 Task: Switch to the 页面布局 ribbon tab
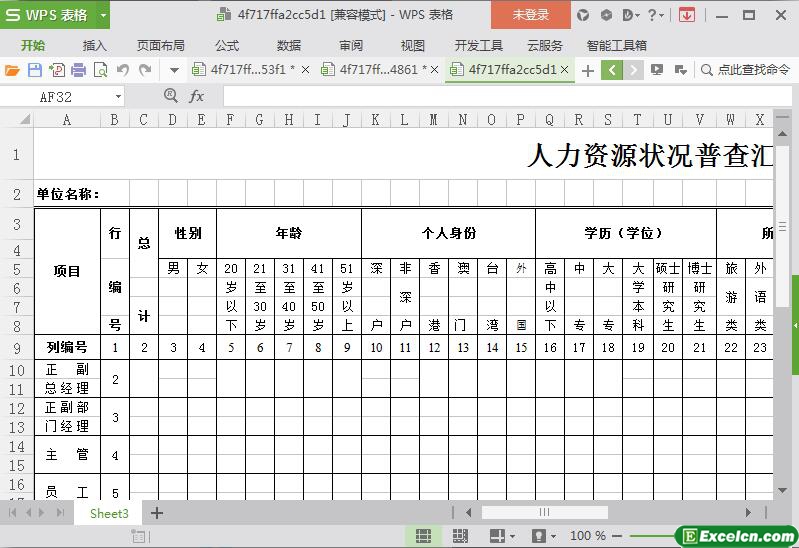click(x=160, y=45)
